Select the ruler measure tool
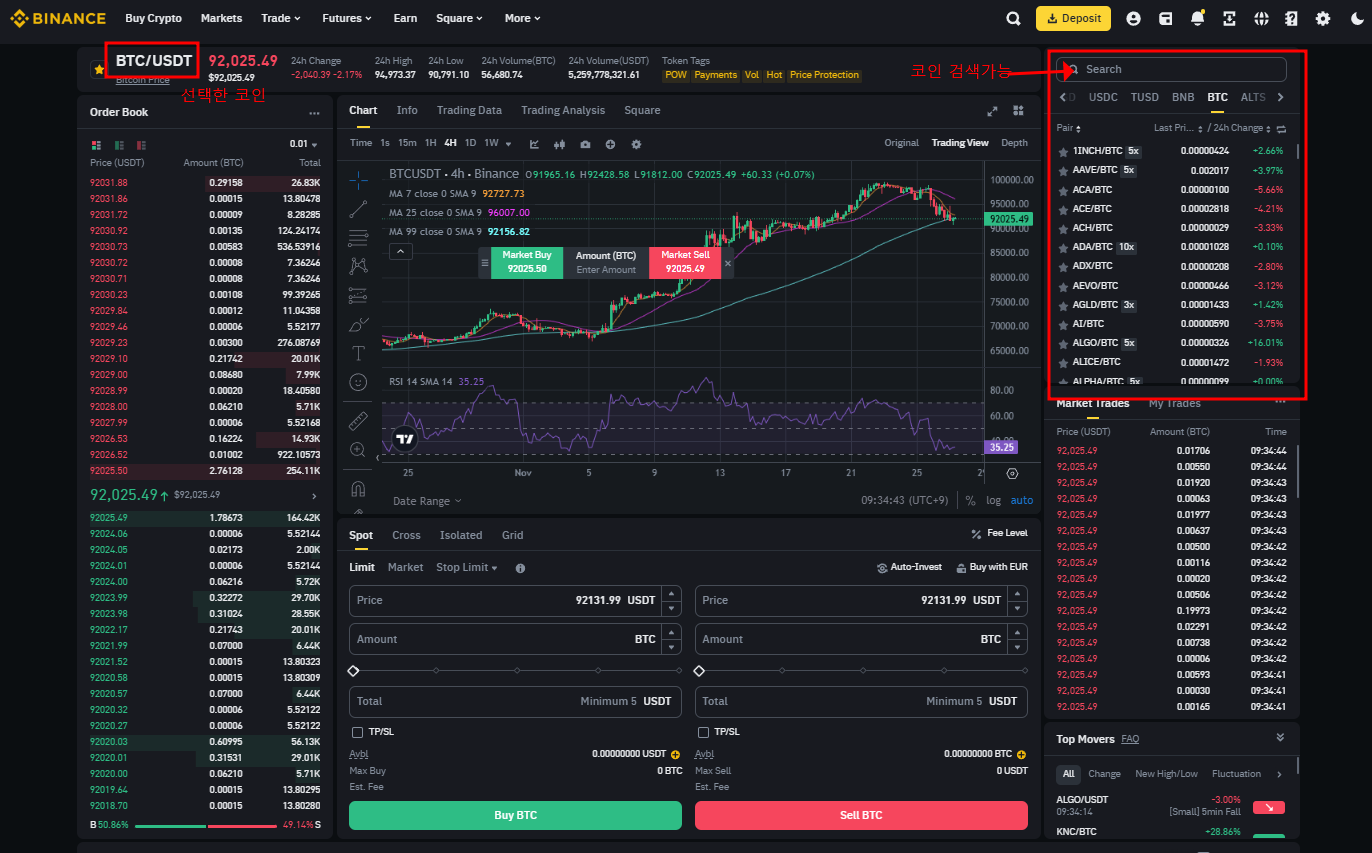This screenshot has width=1372, height=853. point(359,420)
